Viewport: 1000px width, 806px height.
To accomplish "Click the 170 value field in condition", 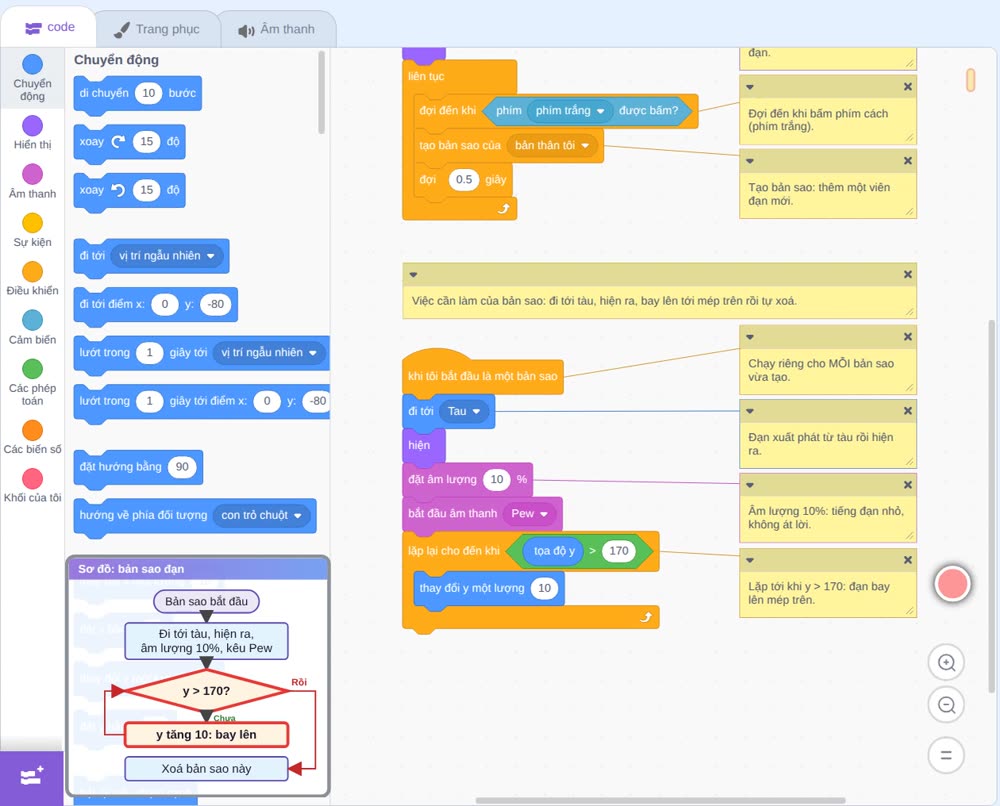I will [619, 551].
